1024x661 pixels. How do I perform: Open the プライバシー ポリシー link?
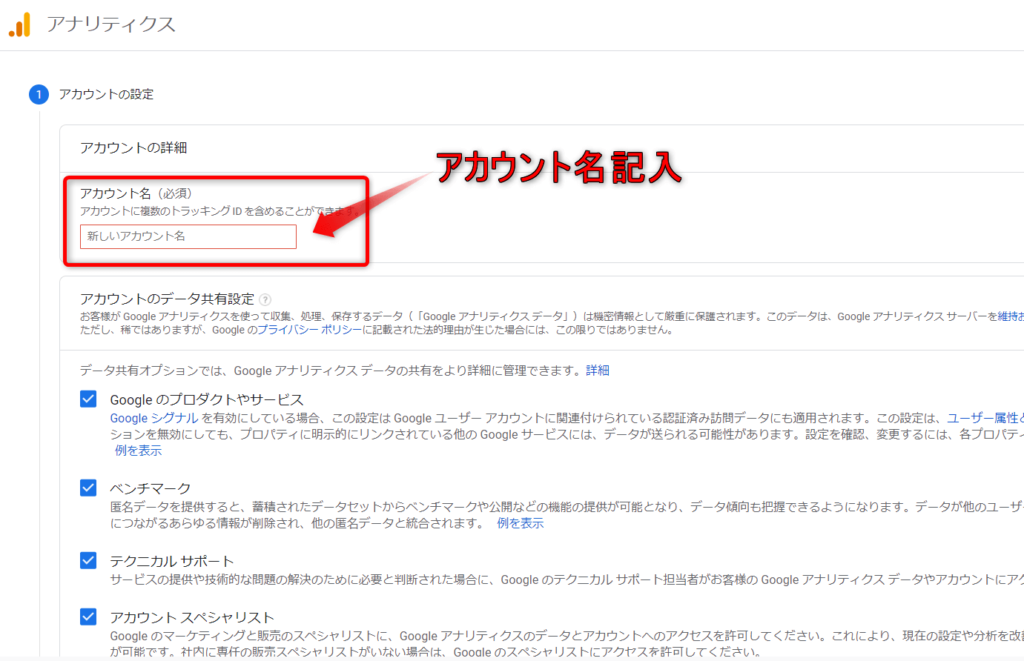click(310, 330)
